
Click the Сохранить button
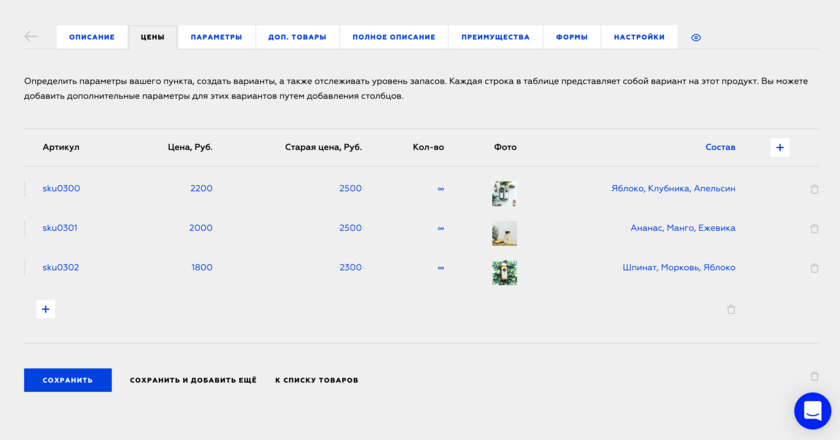tap(68, 380)
